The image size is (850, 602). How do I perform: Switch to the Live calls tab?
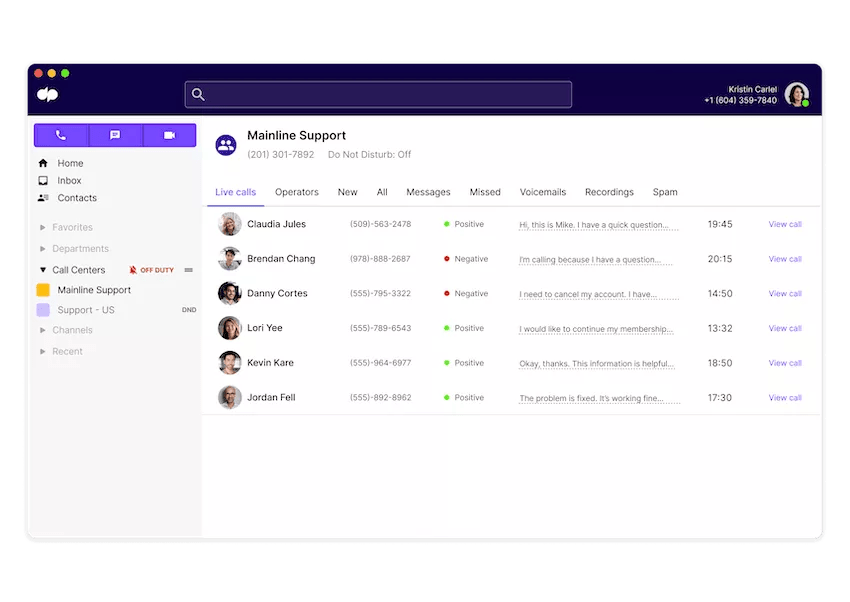[235, 192]
